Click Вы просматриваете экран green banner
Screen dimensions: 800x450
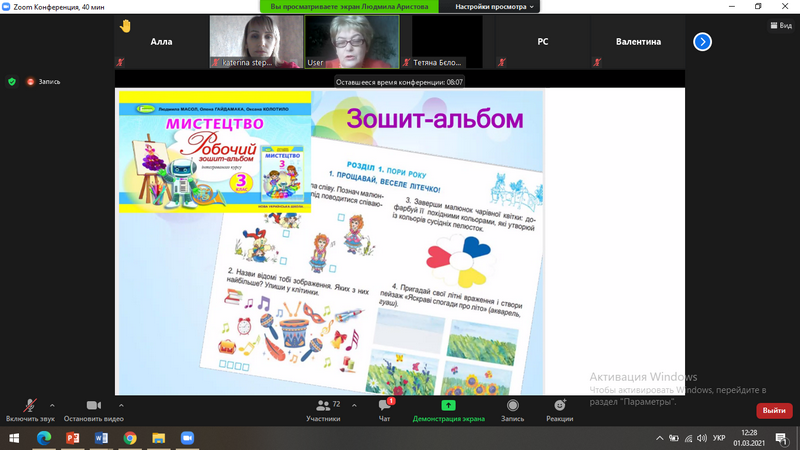tap(349, 7)
